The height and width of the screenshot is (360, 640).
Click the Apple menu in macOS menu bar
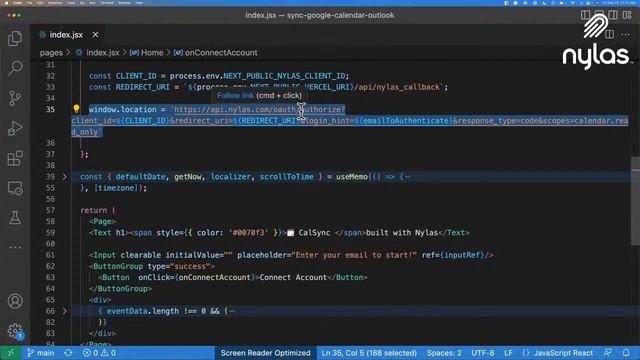point(6,3)
